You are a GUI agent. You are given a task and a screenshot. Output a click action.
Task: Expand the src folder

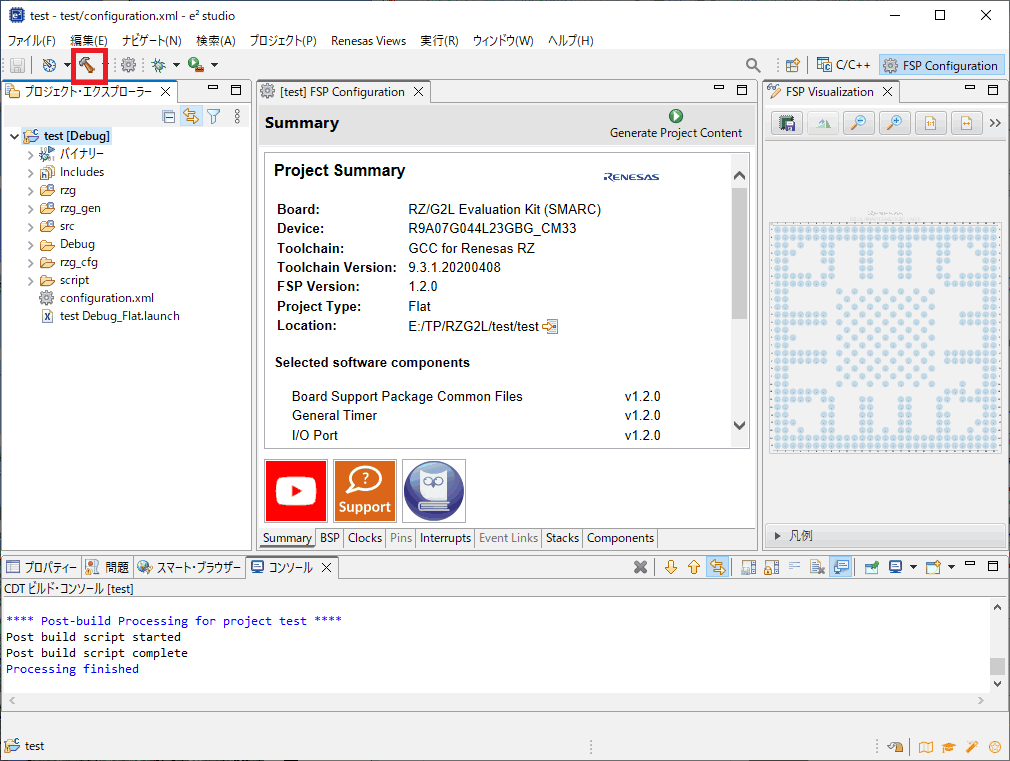click(30, 227)
